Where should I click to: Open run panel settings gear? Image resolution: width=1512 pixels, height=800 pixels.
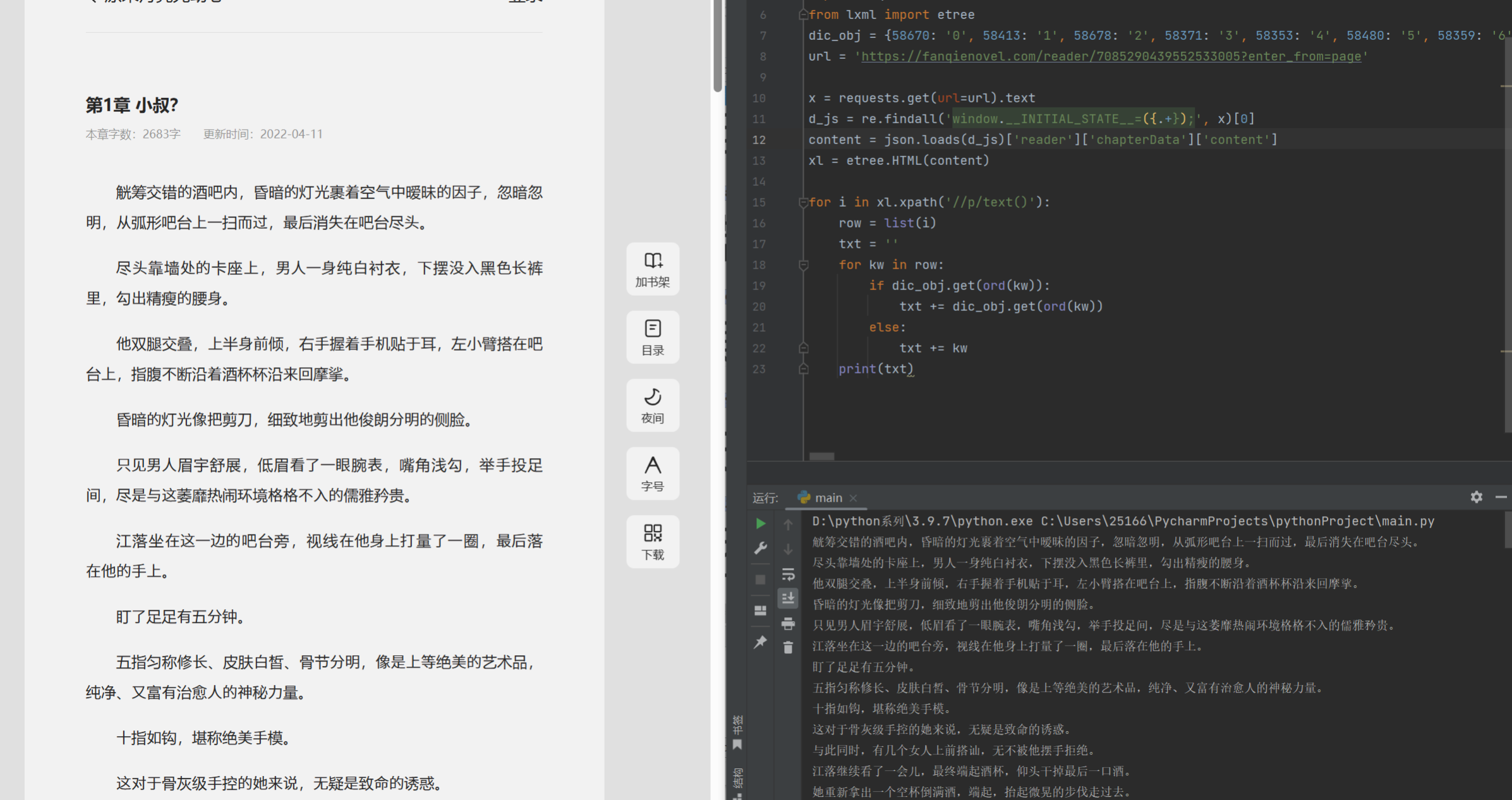coord(1476,497)
